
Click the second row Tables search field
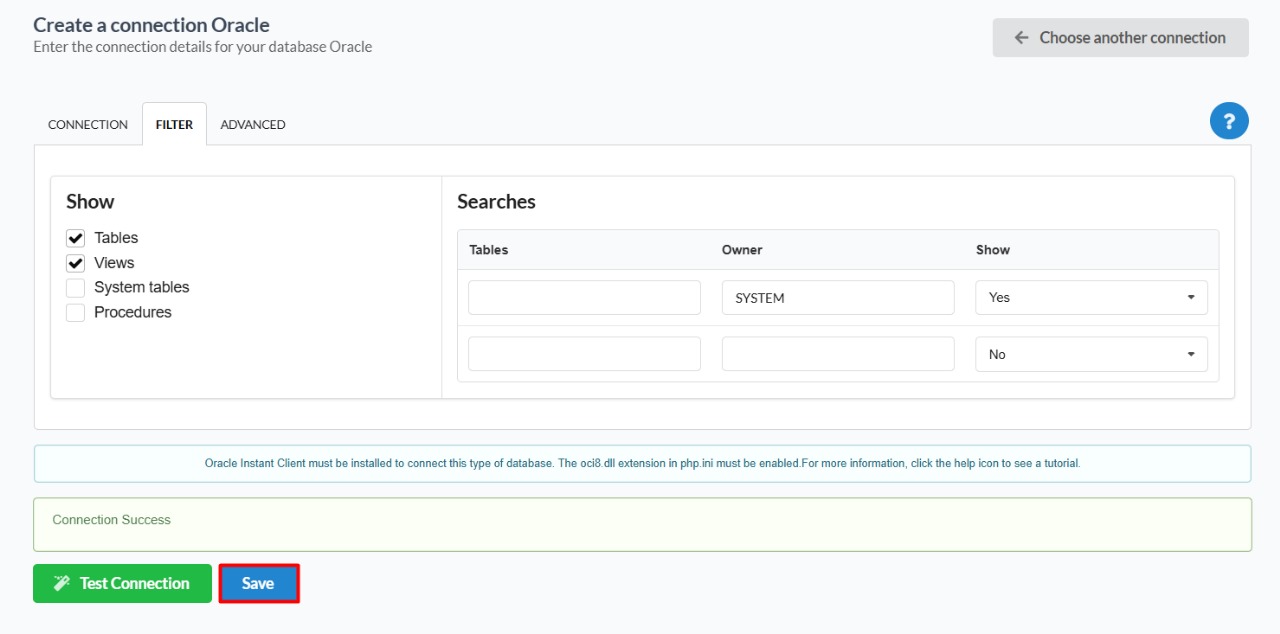point(584,354)
